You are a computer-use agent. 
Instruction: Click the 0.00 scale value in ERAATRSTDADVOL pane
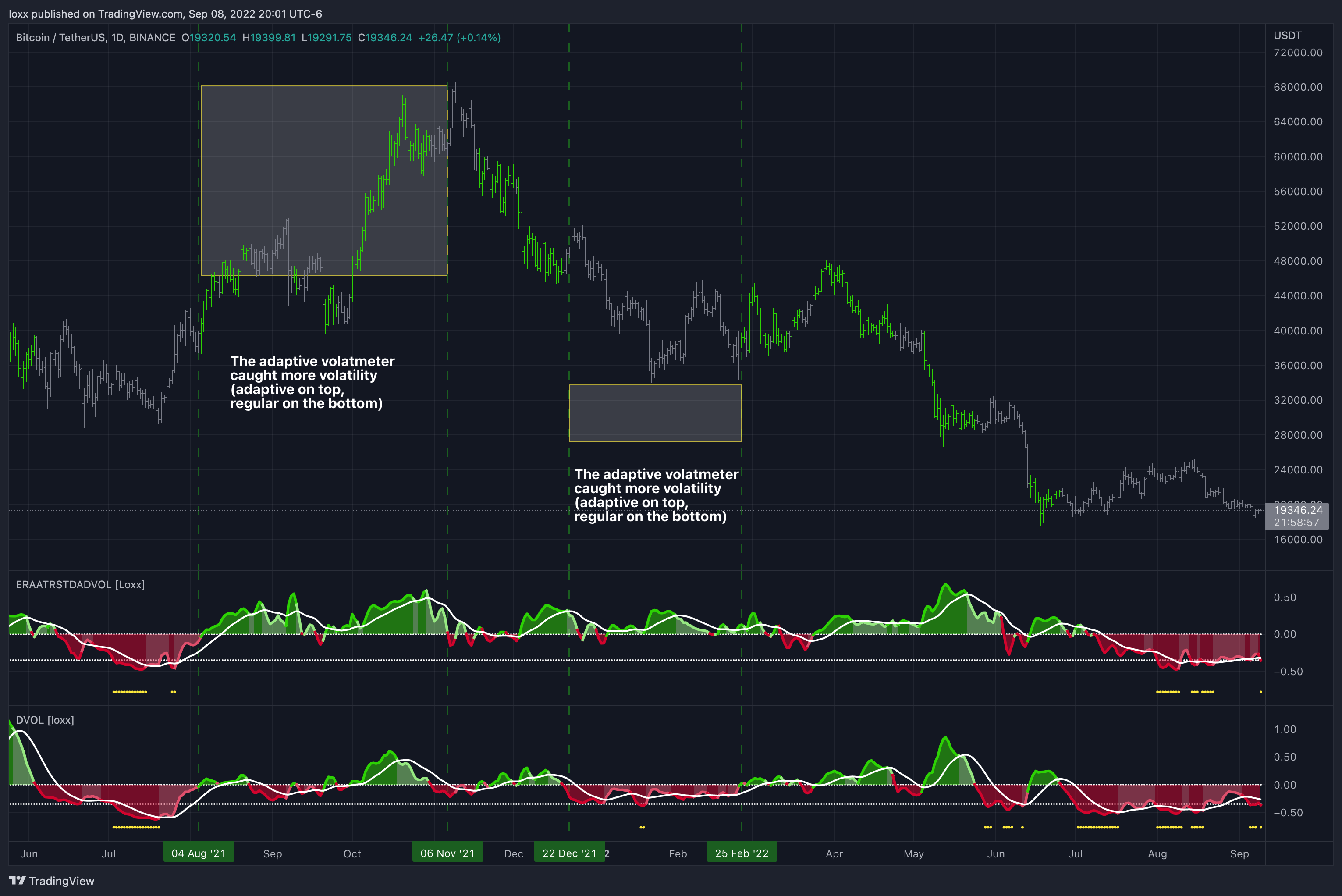click(x=1285, y=634)
